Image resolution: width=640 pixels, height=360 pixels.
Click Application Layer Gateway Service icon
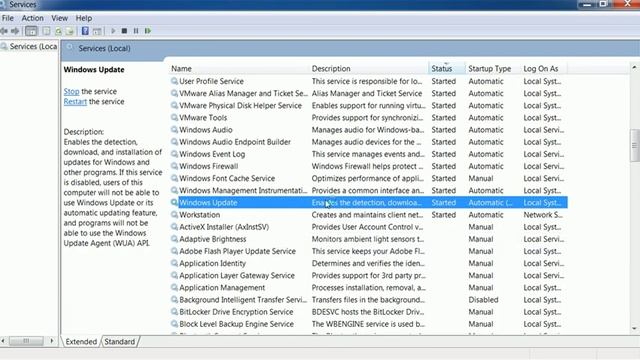point(174,276)
